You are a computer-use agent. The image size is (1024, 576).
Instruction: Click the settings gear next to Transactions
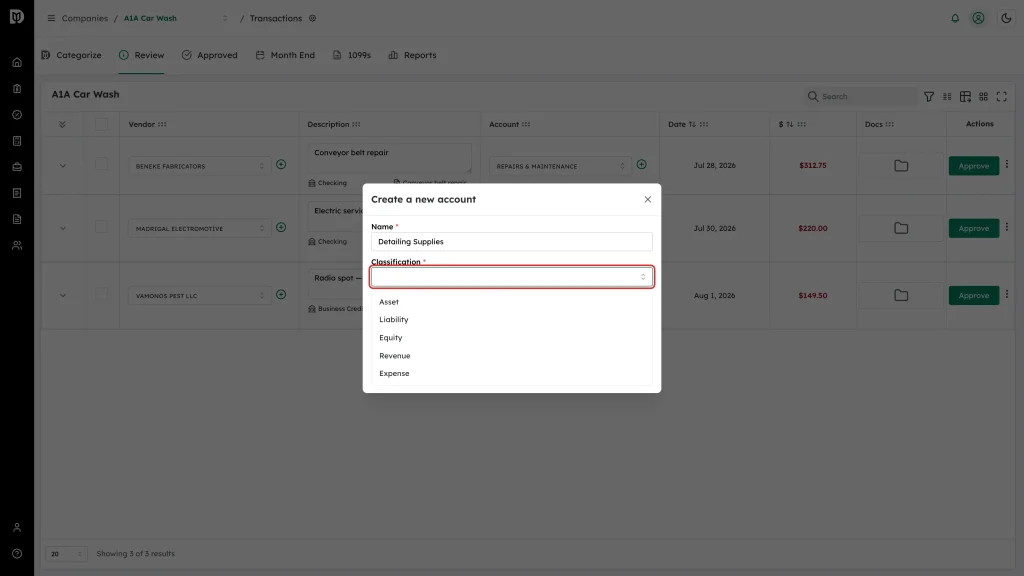click(312, 18)
